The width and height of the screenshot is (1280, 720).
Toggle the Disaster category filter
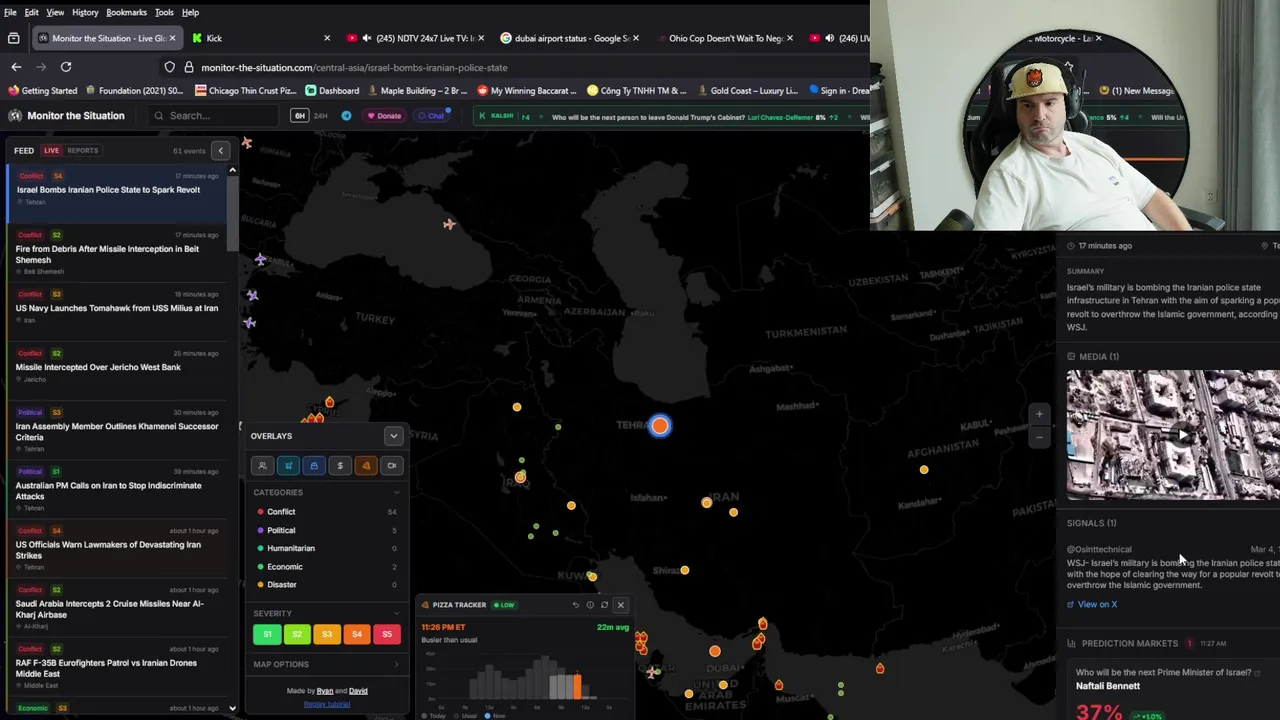pos(327,585)
